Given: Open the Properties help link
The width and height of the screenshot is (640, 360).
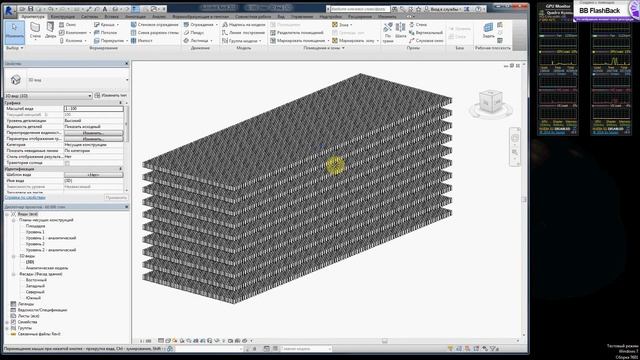Looking at the screenshot, I should [25, 198].
